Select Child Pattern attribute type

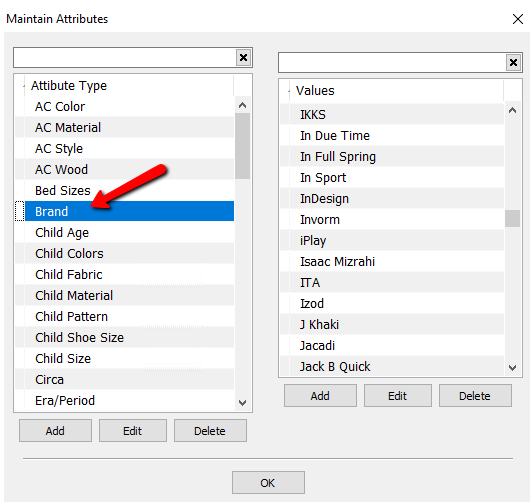click(x=124, y=316)
